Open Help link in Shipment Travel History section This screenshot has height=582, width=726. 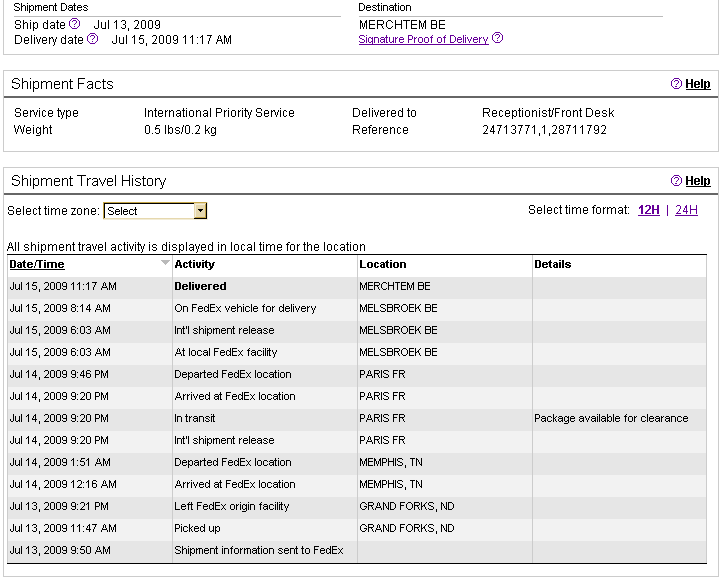click(x=697, y=181)
